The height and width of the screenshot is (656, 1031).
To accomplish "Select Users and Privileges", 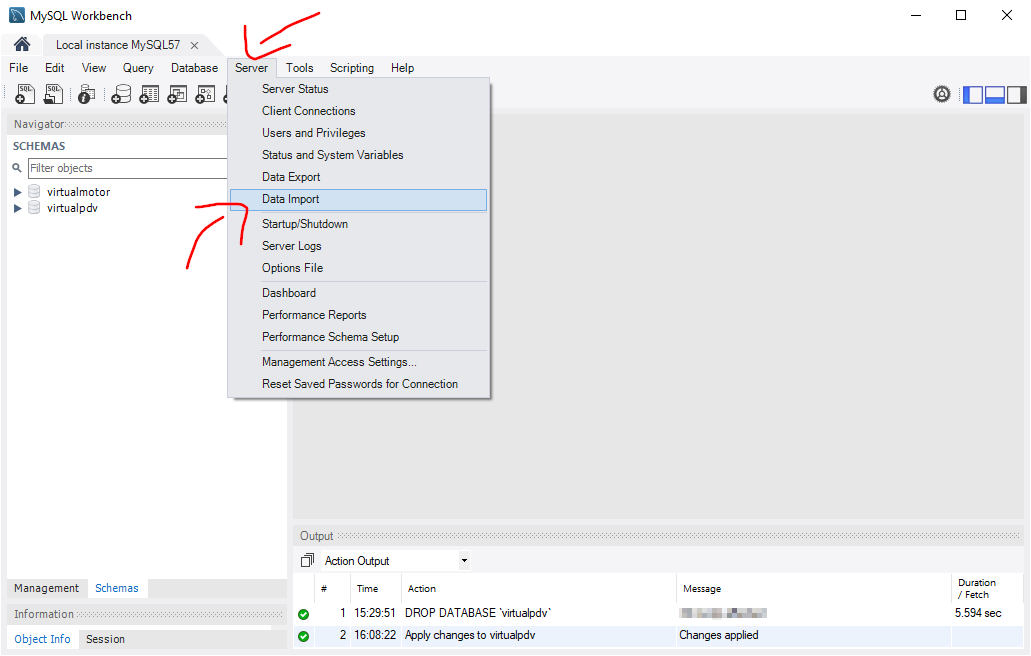I will point(358,133).
